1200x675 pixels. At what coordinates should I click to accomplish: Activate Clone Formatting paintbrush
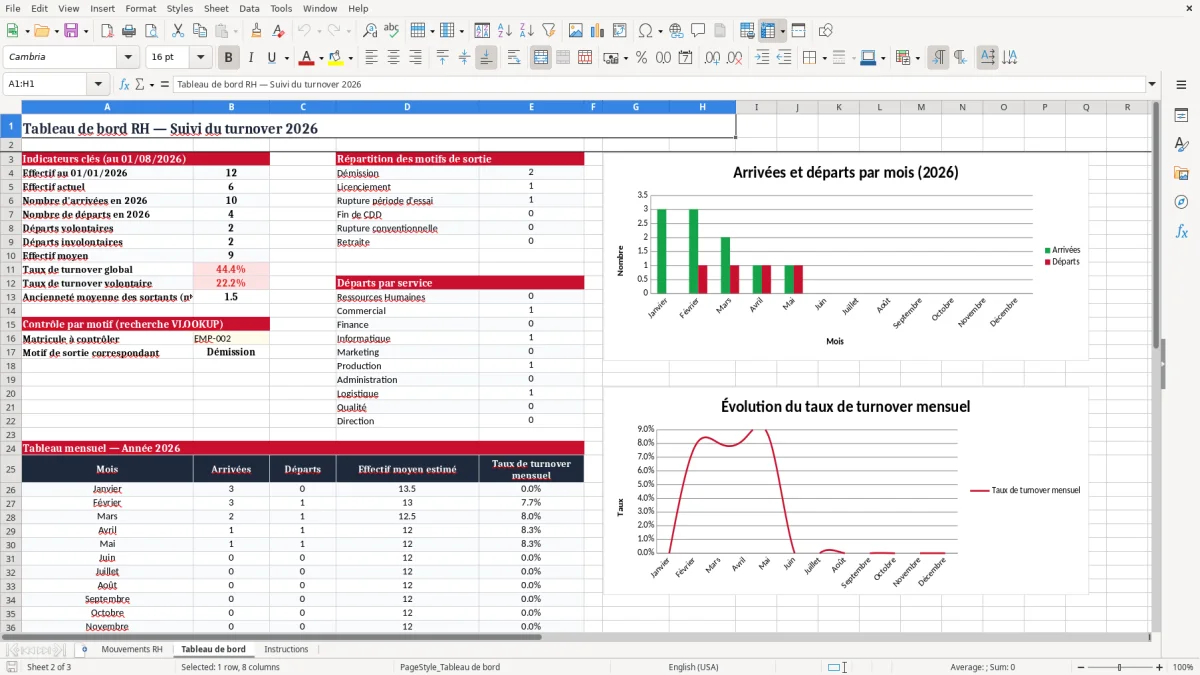tap(256, 31)
